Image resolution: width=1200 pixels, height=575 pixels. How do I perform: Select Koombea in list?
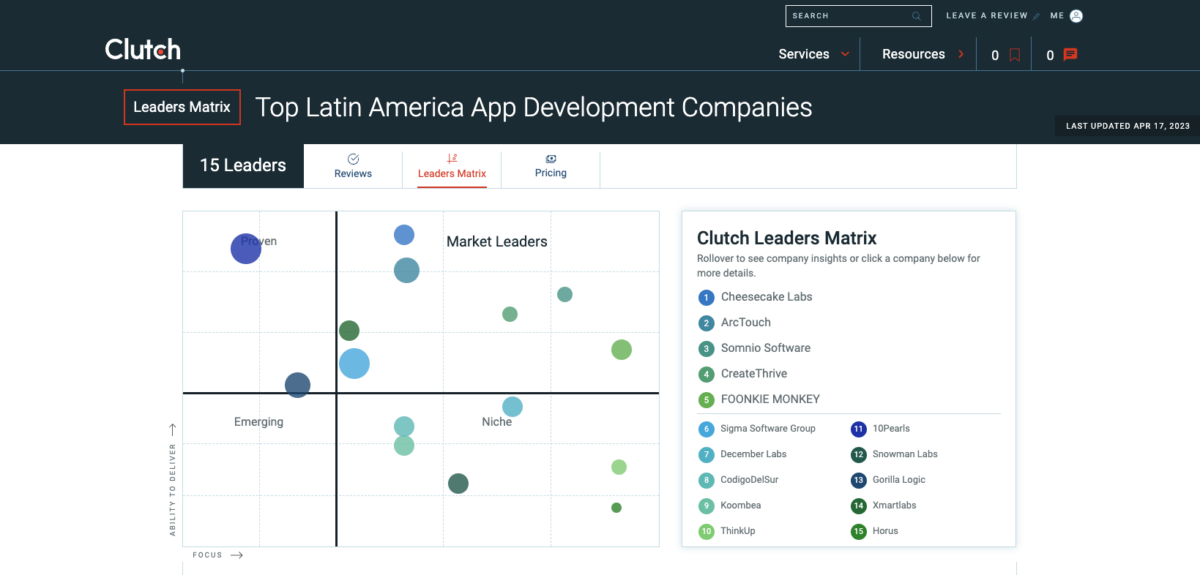pos(741,506)
